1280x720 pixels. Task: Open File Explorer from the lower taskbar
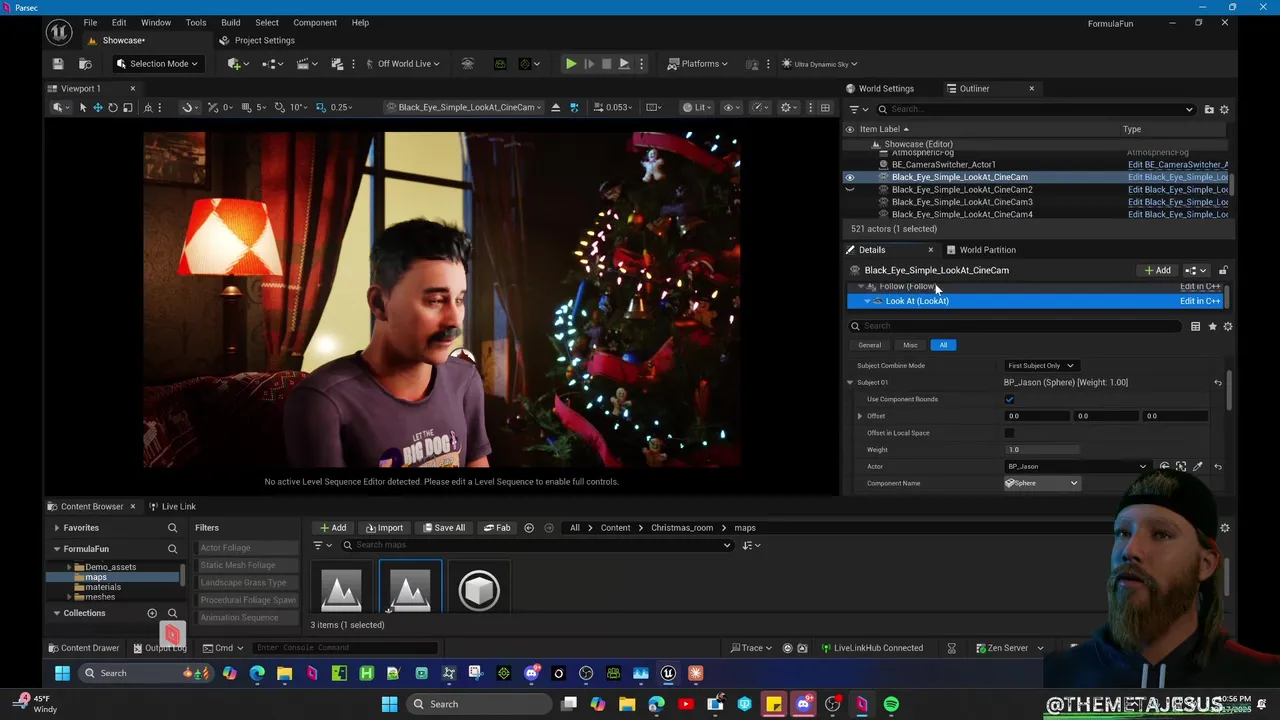[627, 704]
